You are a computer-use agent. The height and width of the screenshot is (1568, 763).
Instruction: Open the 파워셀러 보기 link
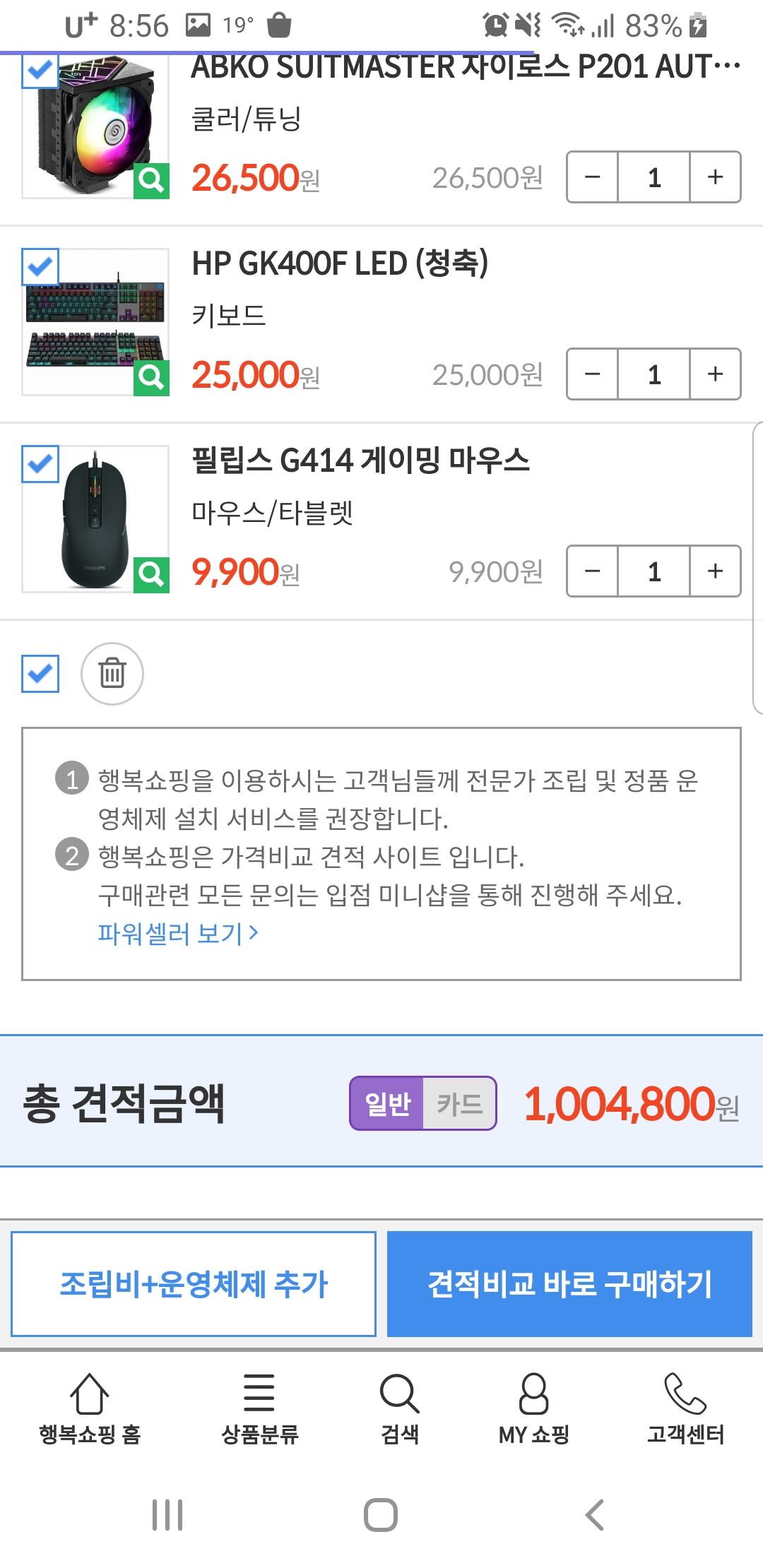[178, 934]
